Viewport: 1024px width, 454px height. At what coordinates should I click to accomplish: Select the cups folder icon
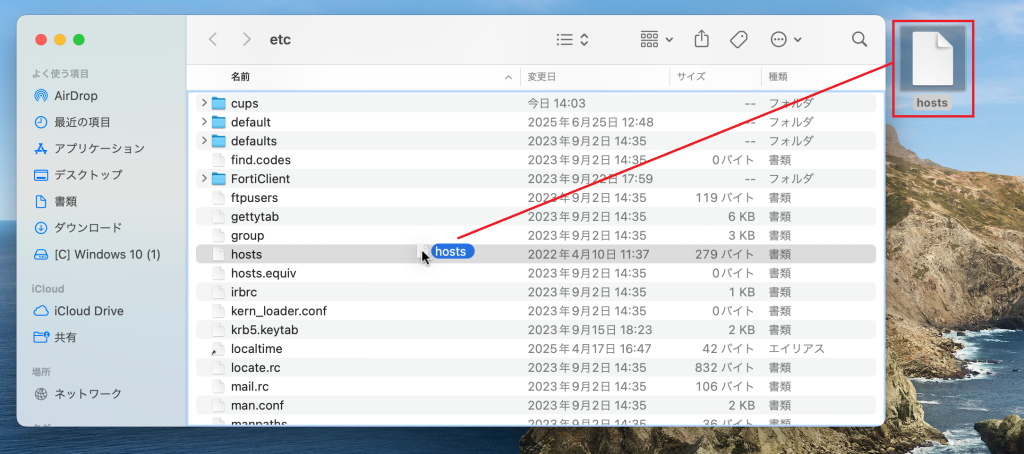pos(219,103)
